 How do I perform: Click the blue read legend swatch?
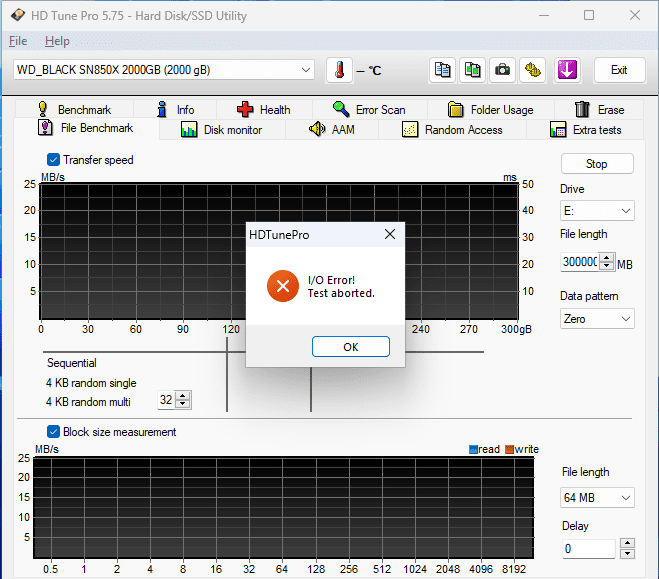473,449
